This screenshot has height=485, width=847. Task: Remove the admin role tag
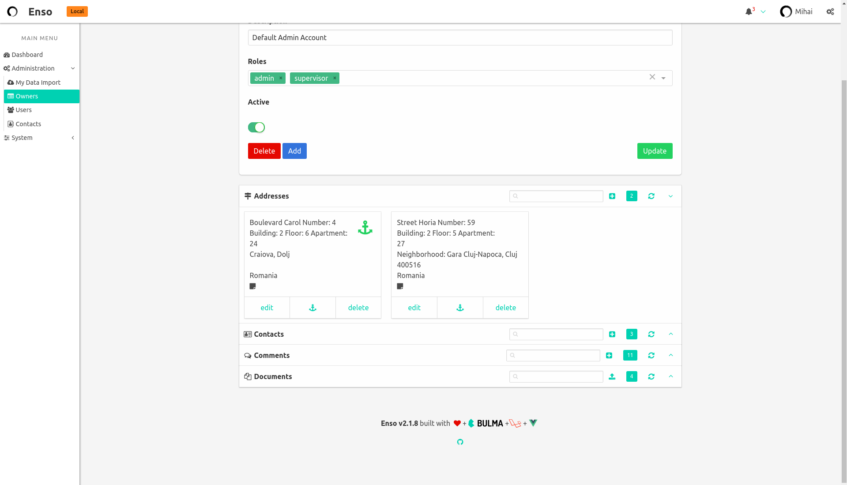pos(281,78)
